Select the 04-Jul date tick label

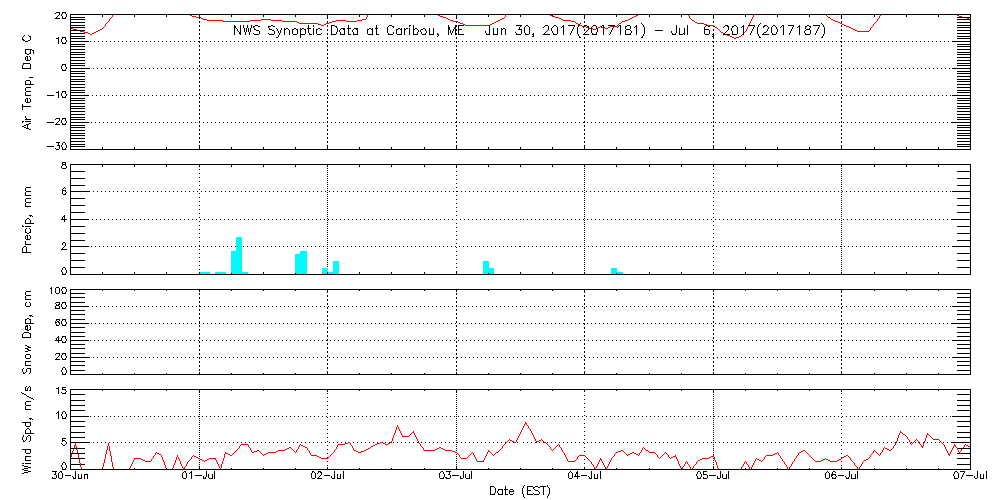[x=585, y=477]
